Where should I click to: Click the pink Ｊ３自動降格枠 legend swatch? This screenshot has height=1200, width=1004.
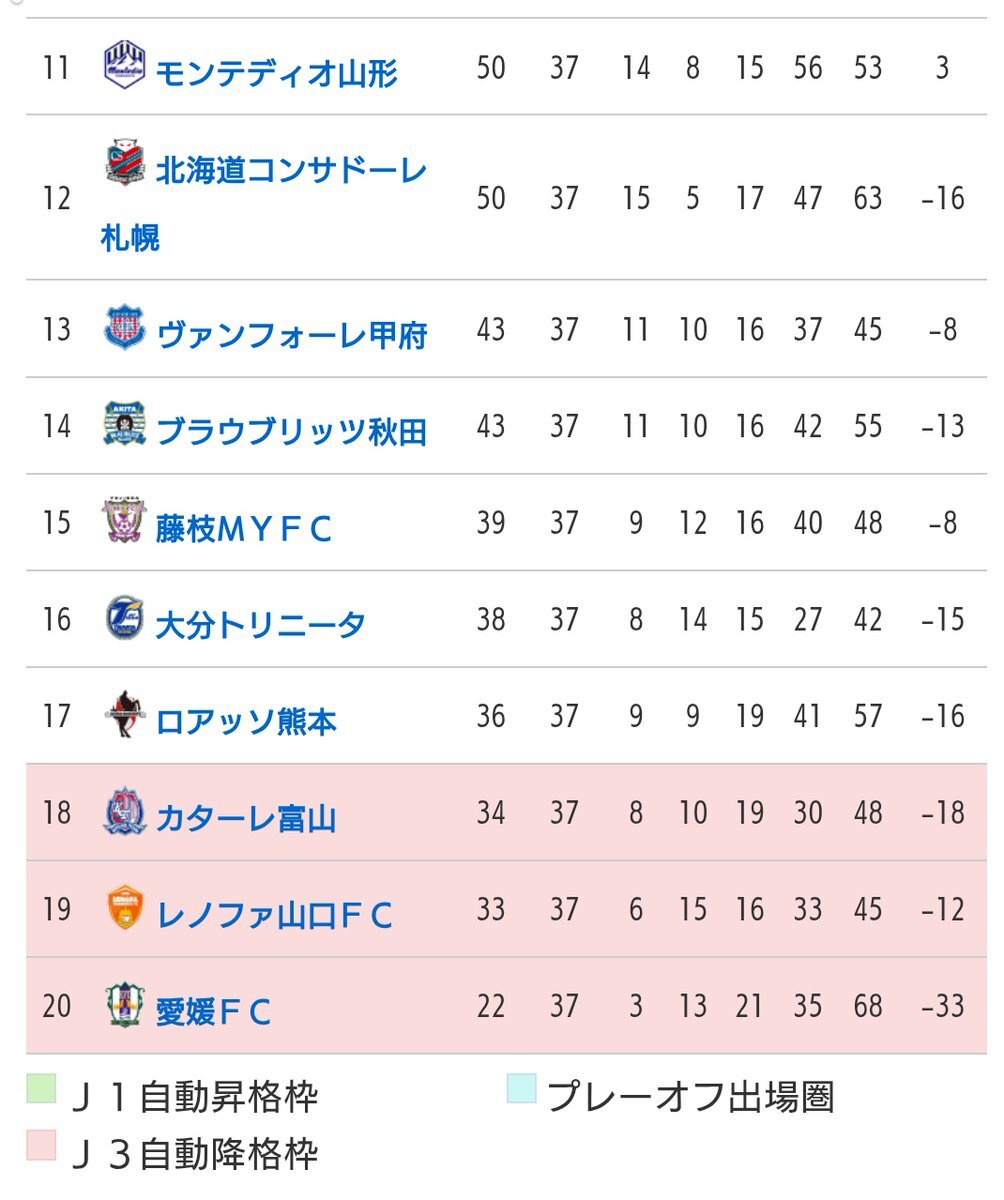coord(41,1146)
